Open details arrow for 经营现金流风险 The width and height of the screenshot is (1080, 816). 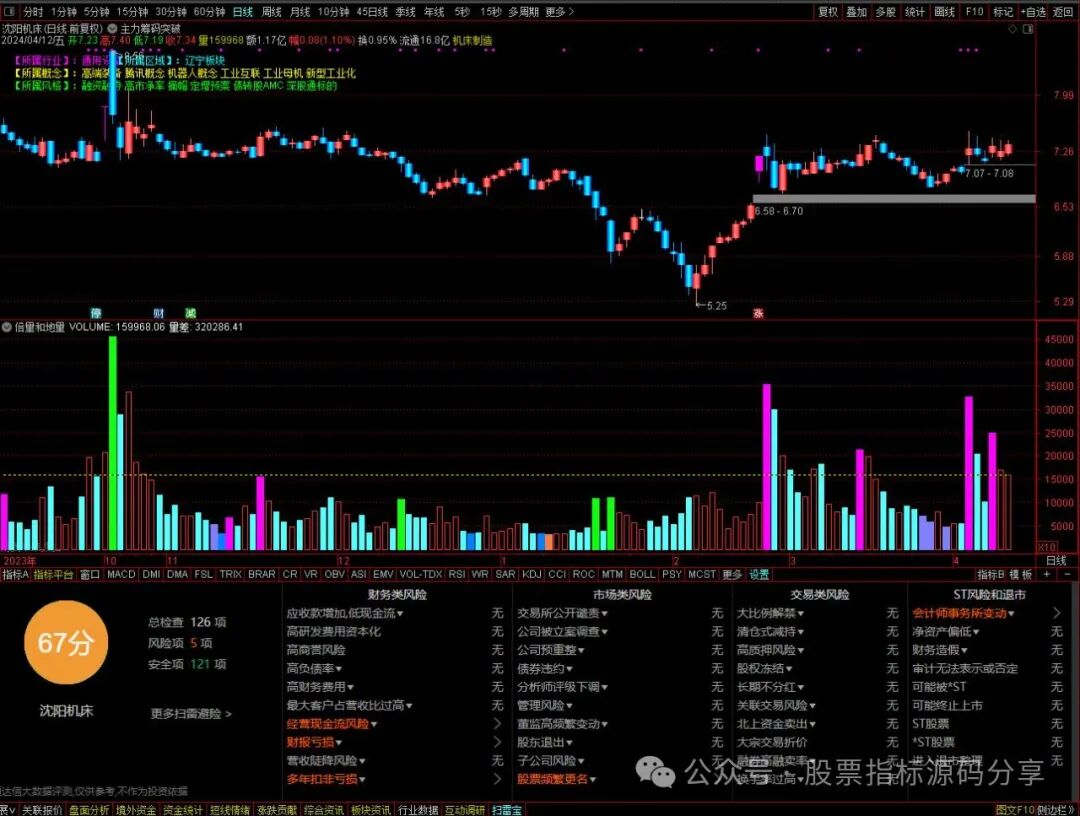pyautogui.click(x=497, y=724)
